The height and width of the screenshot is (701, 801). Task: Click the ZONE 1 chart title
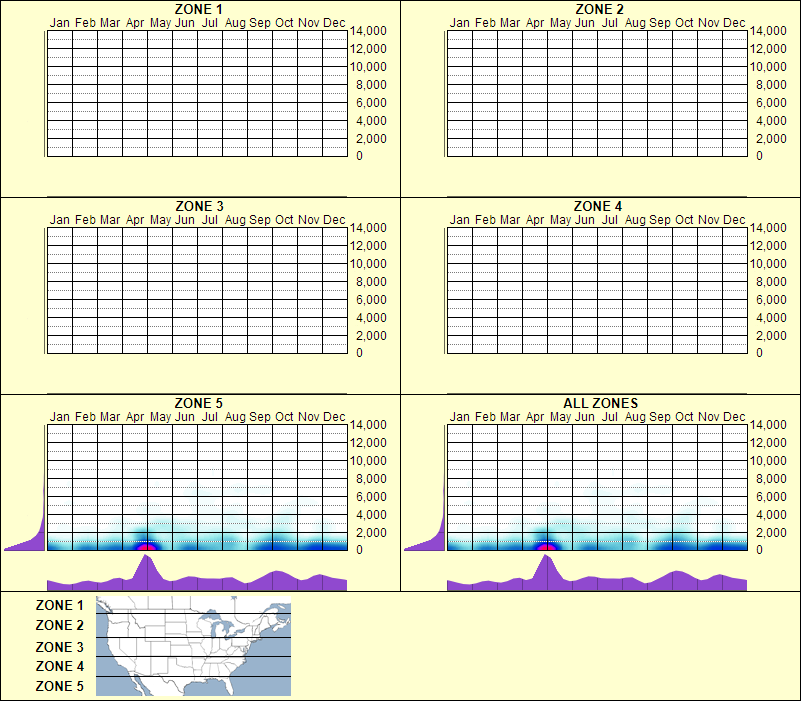click(196, 9)
